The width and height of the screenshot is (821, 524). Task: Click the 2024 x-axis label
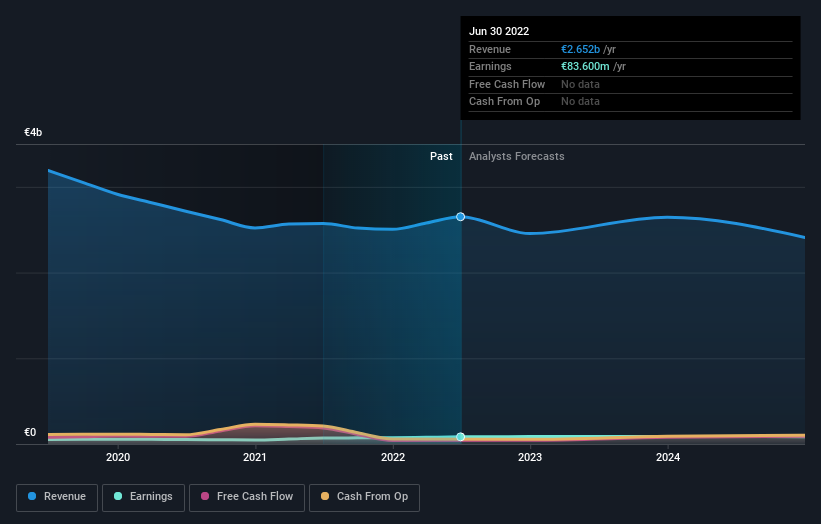pyautogui.click(x=668, y=457)
